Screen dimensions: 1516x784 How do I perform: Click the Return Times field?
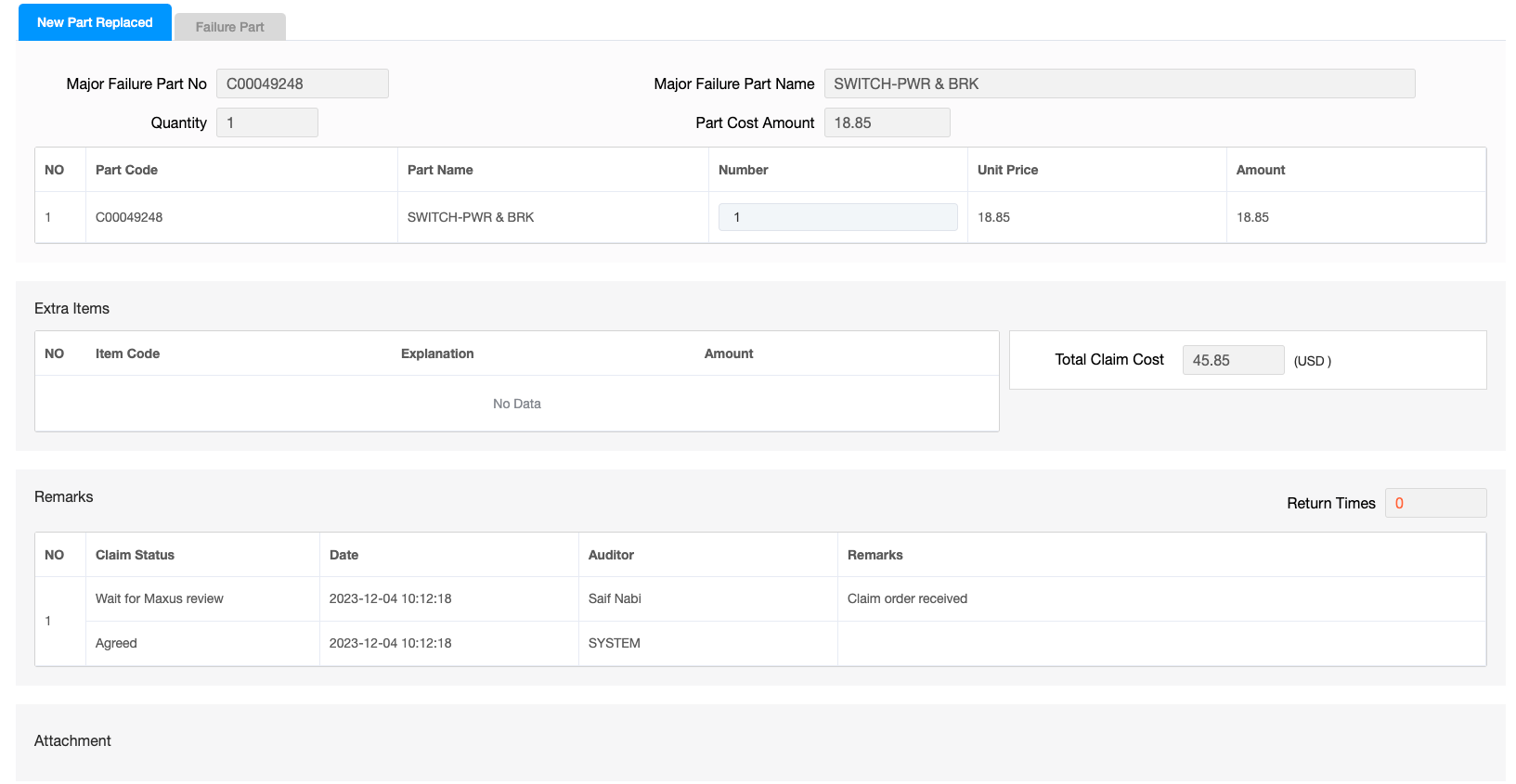point(1434,503)
